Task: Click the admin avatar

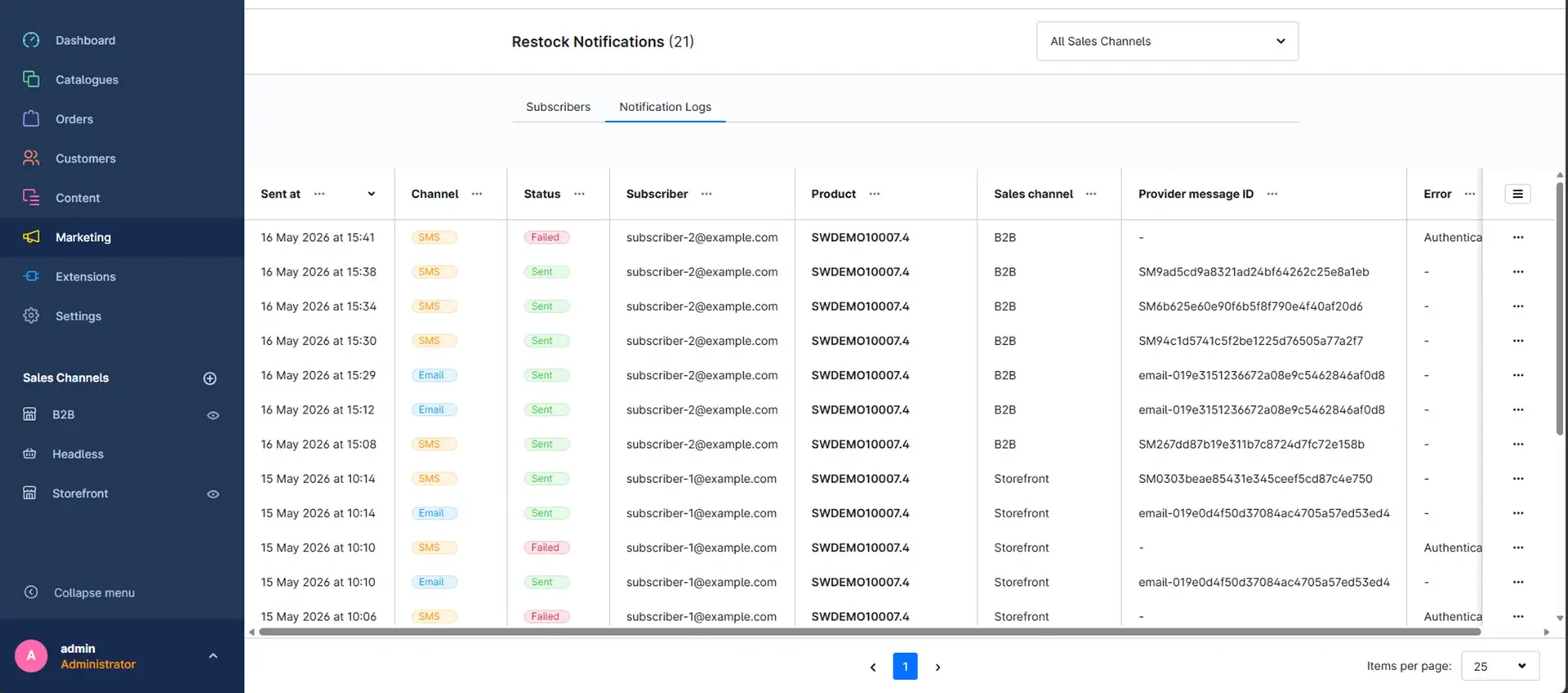Action: 31,655
